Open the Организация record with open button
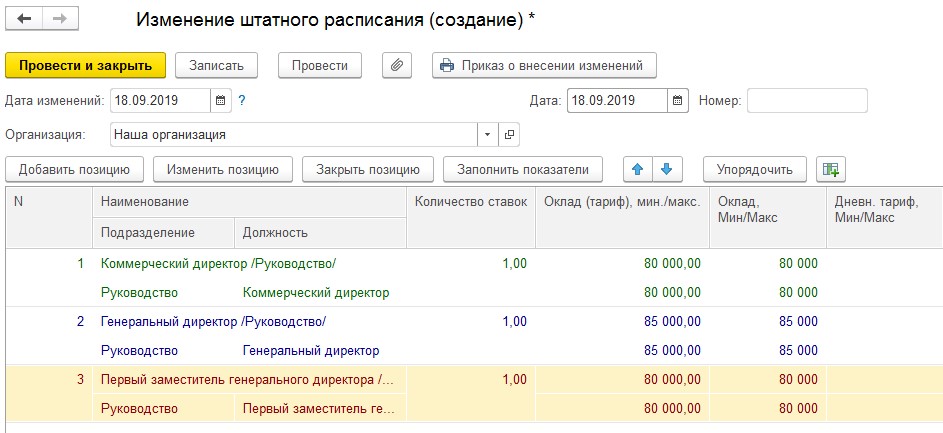The width and height of the screenshot is (943, 433). pos(509,134)
